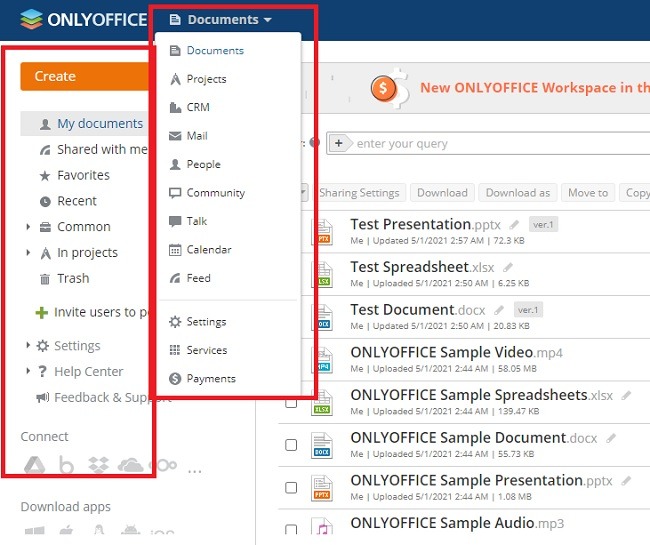Viewport: 650px width, 545px height.
Task: Click the orange Create button
Action: pos(85,76)
